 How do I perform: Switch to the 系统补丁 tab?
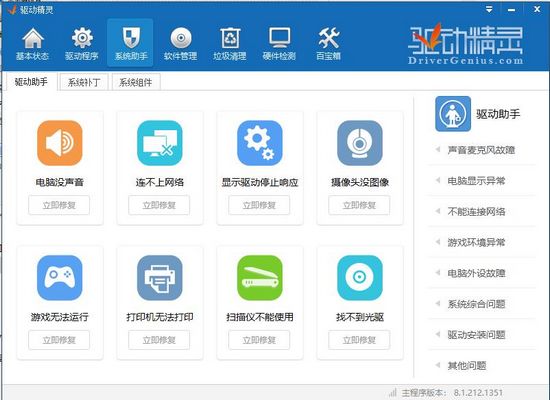click(84, 82)
